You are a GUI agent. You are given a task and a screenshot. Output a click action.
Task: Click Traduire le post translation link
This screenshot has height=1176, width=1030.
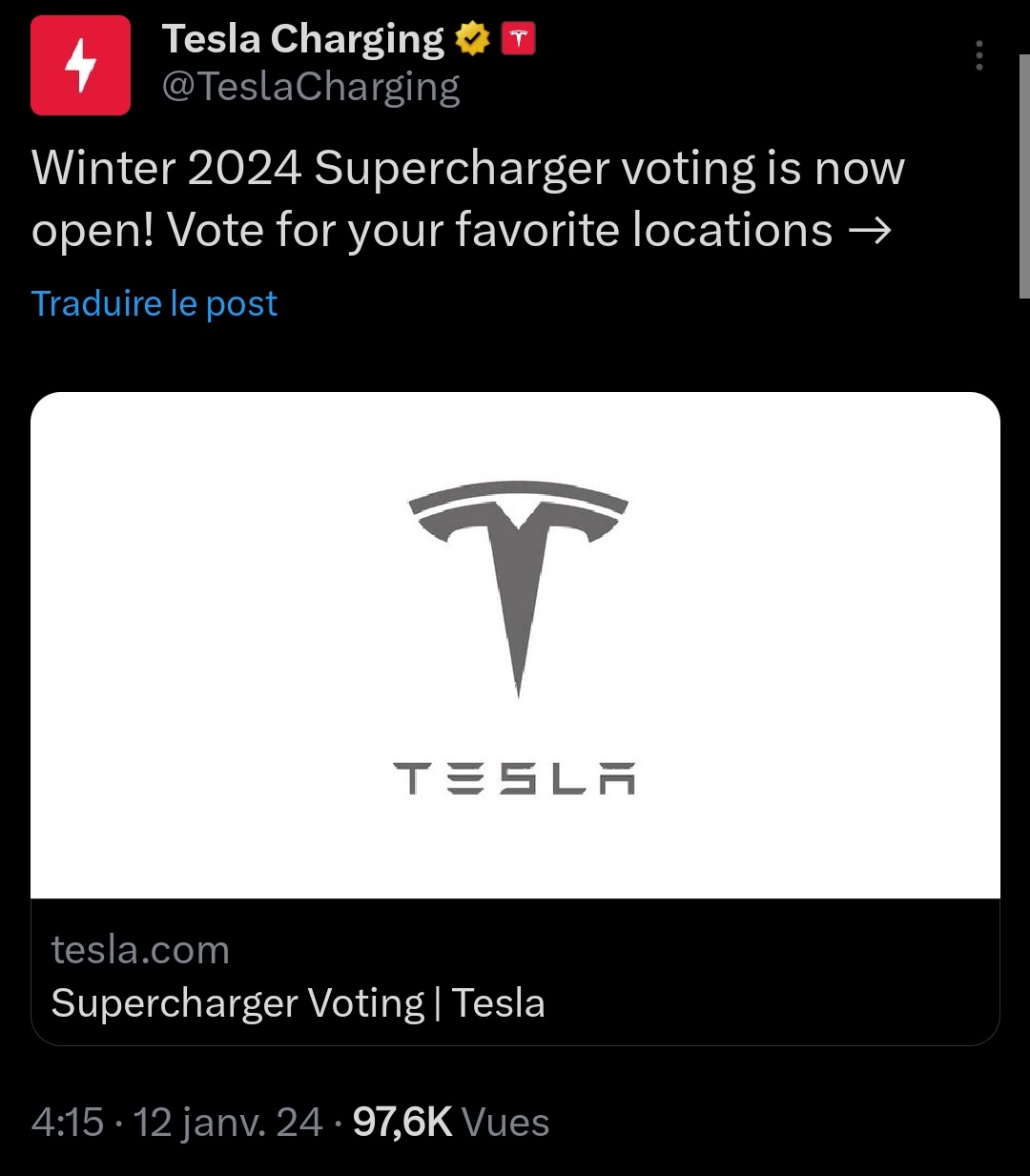(x=154, y=303)
